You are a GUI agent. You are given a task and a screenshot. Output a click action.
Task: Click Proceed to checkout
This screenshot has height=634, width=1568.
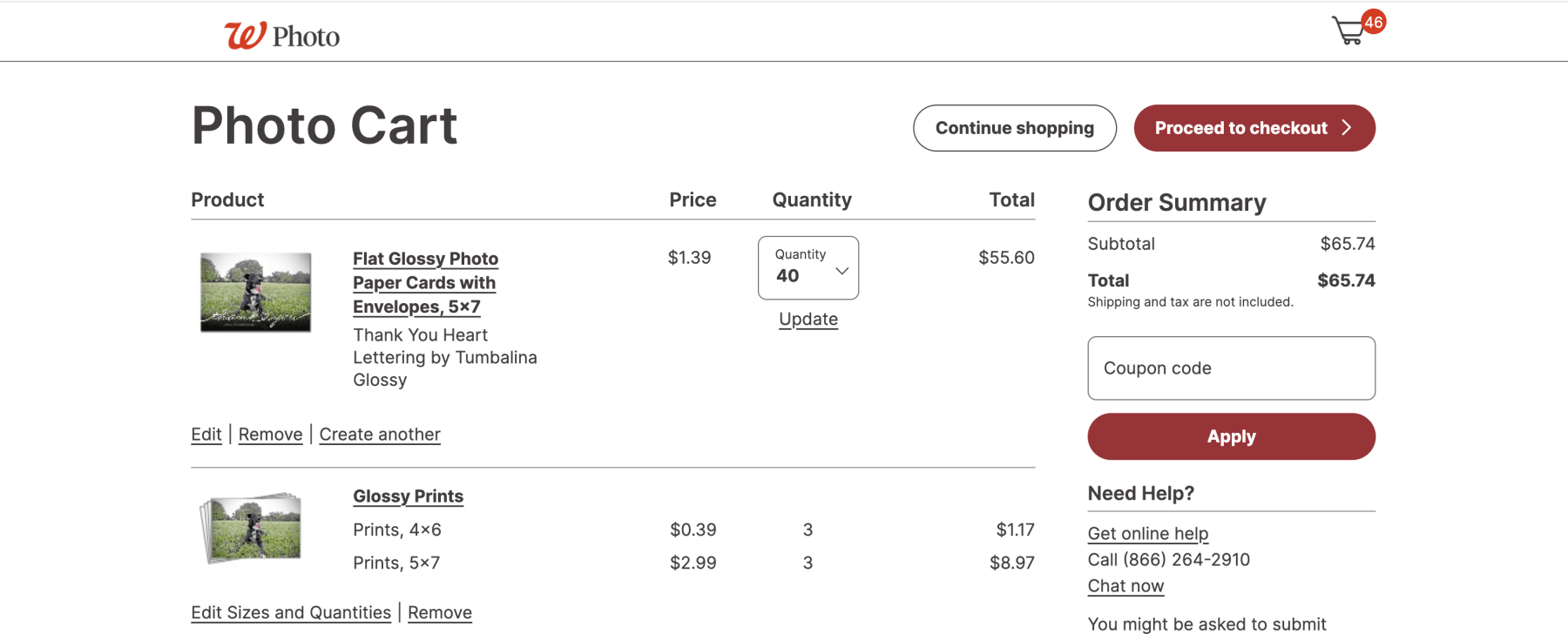tap(1241, 128)
